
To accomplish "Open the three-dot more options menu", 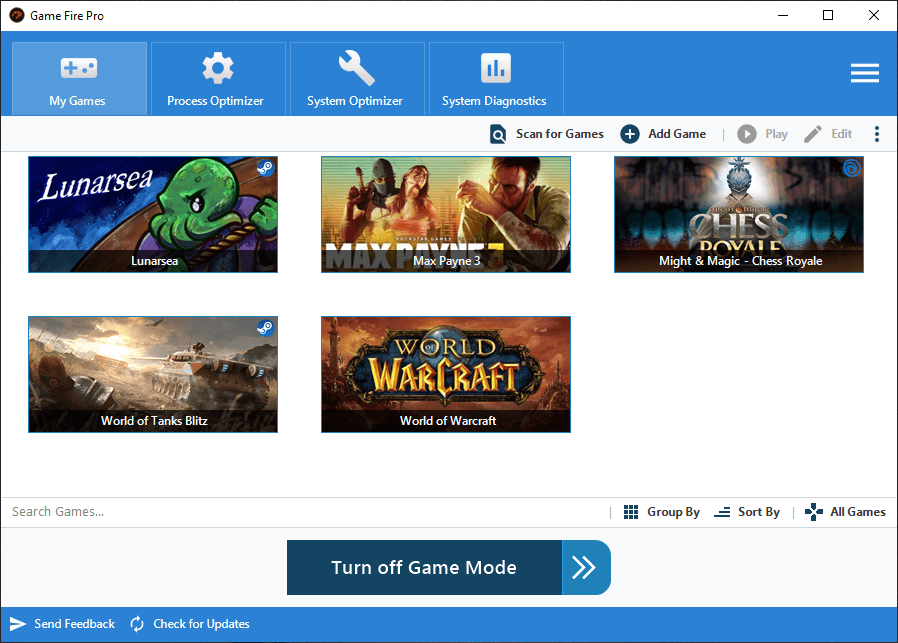I will click(x=877, y=134).
